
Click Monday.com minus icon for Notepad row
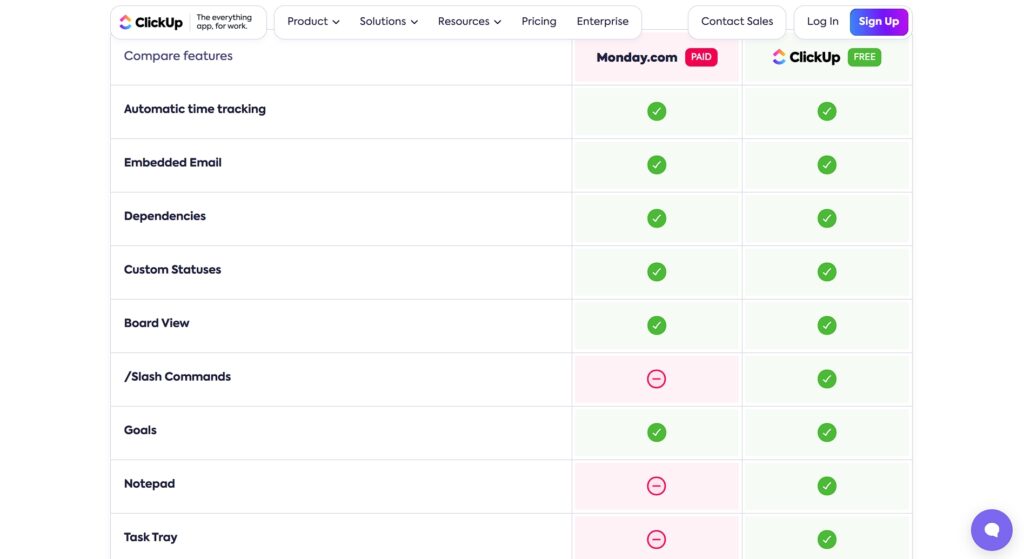click(656, 487)
